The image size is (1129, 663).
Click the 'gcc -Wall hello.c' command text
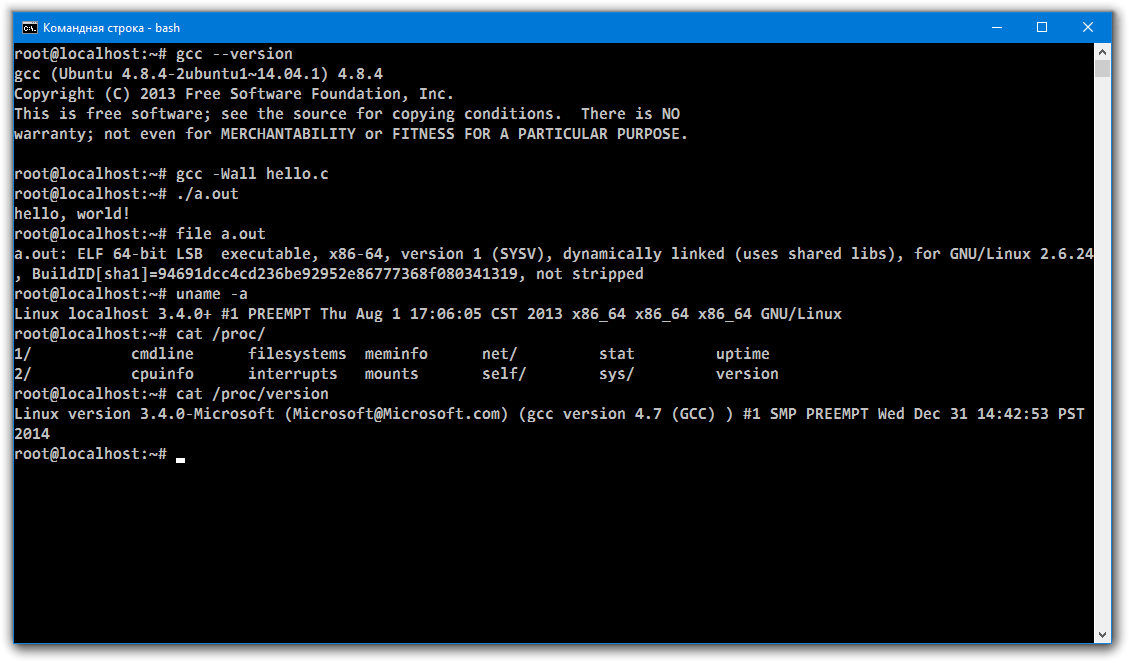click(x=252, y=174)
